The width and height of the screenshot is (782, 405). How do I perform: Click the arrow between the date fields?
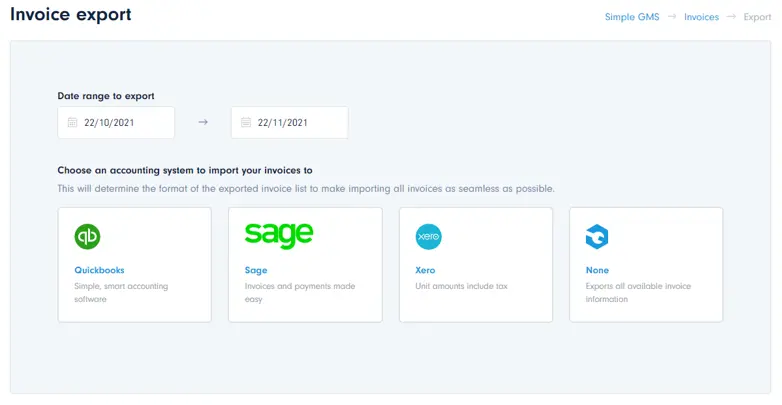pyautogui.click(x=203, y=123)
